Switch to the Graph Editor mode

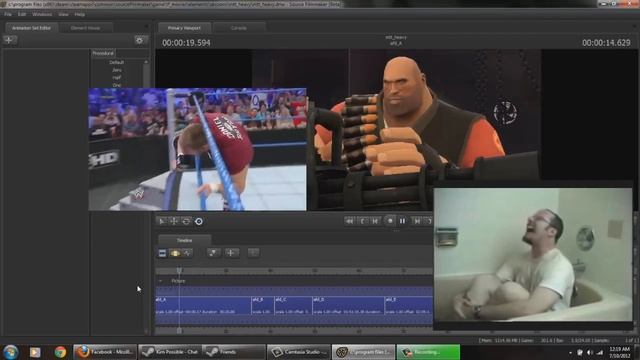[x=187, y=253]
